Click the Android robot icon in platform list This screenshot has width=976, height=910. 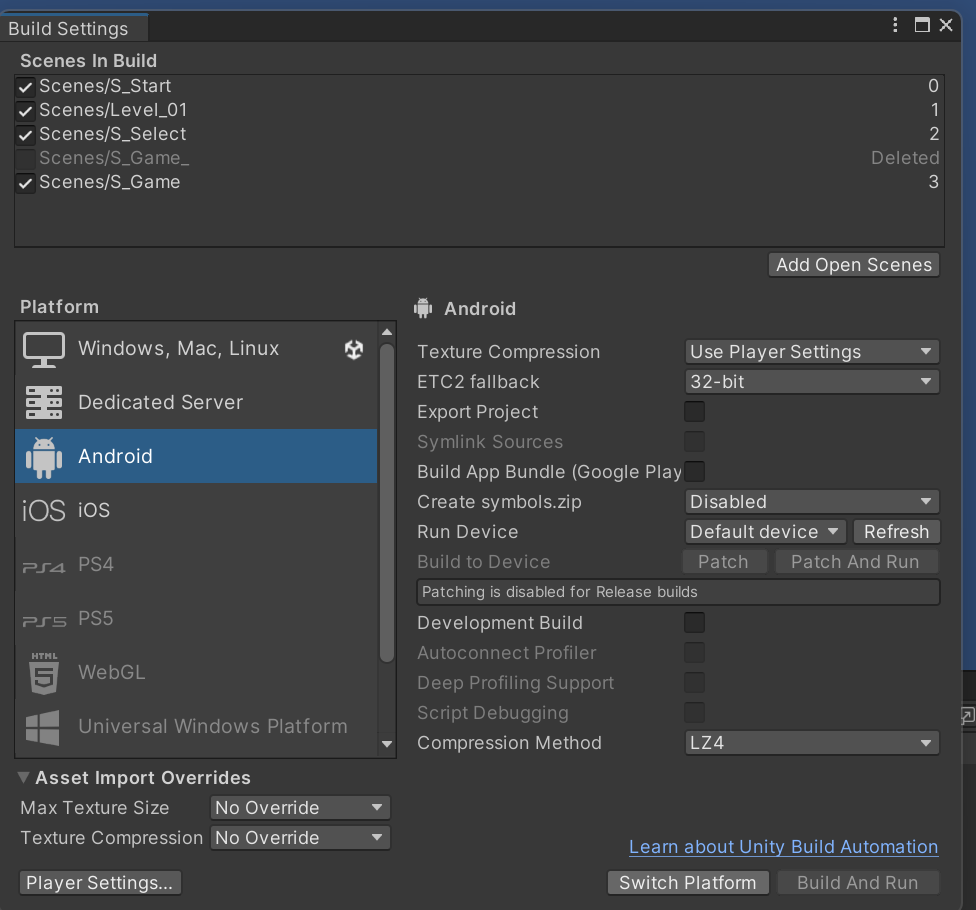(x=44, y=457)
